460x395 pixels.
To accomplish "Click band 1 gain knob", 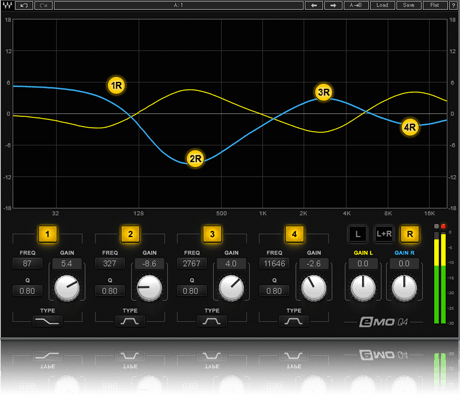I will 67,288.
